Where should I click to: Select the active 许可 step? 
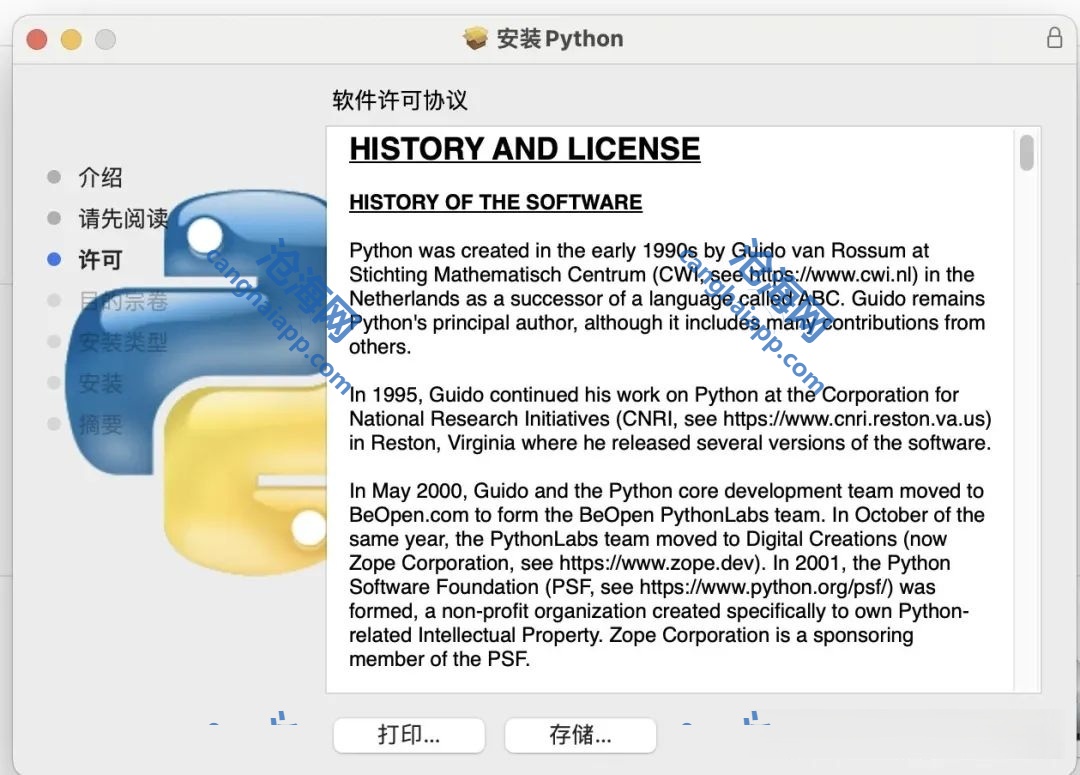[x=100, y=260]
